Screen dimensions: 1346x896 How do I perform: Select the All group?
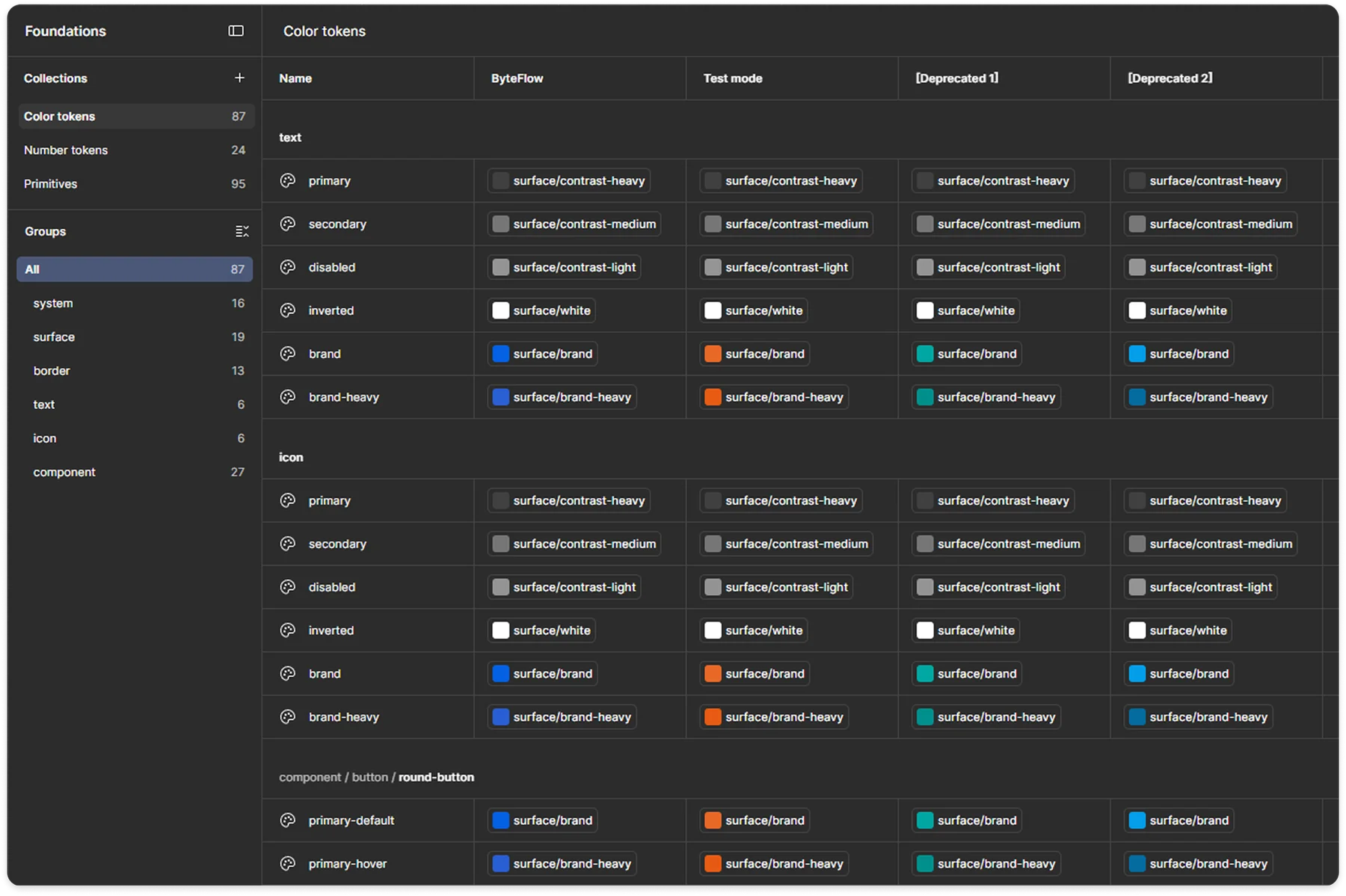135,269
